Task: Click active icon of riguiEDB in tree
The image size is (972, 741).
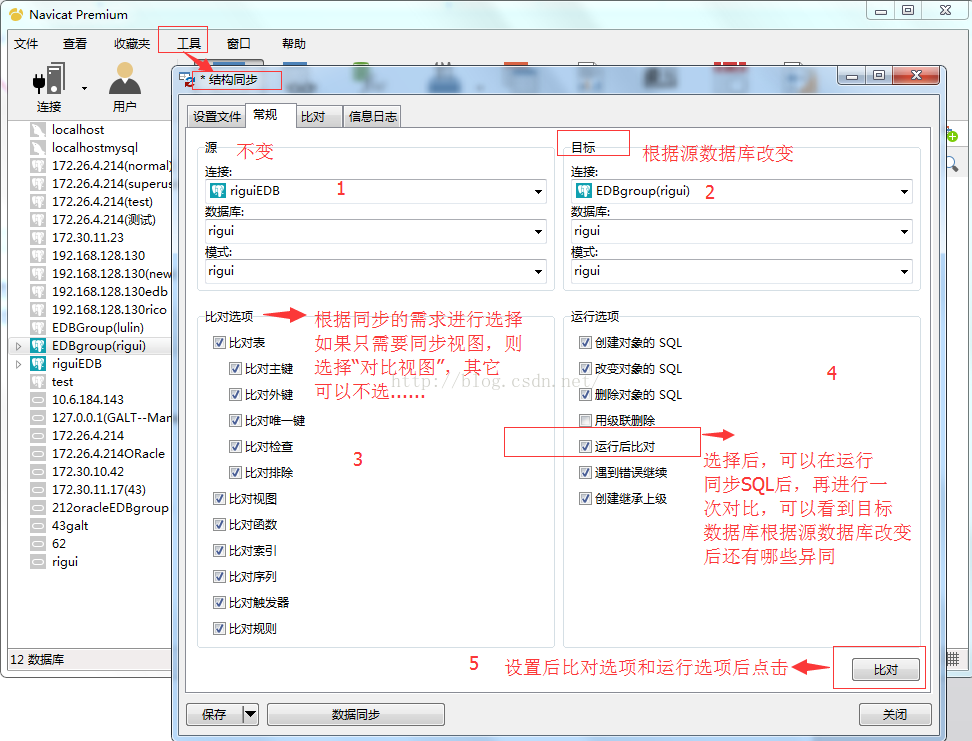Action: point(38,363)
